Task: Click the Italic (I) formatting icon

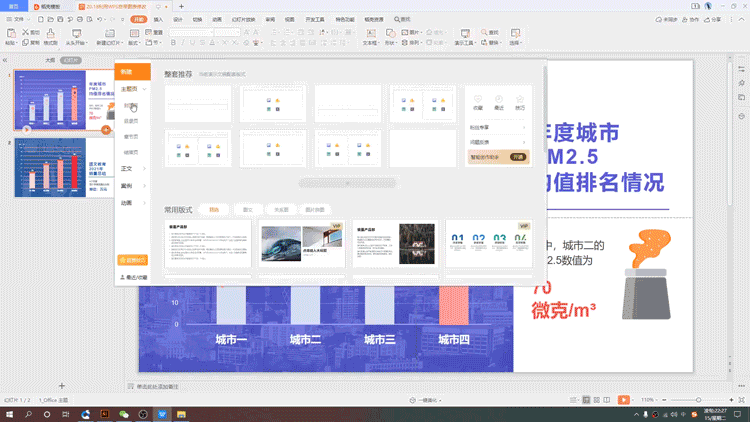Action: (183, 43)
